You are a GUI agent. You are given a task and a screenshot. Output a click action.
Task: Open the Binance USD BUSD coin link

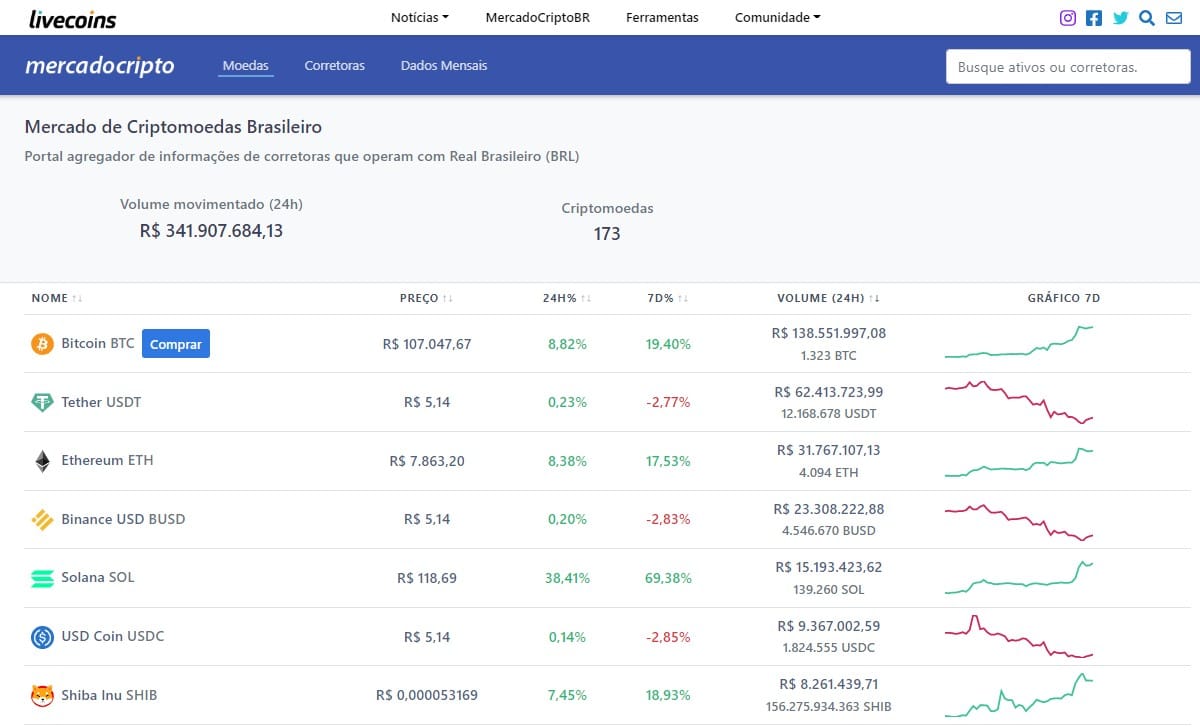pyautogui.click(x=123, y=519)
